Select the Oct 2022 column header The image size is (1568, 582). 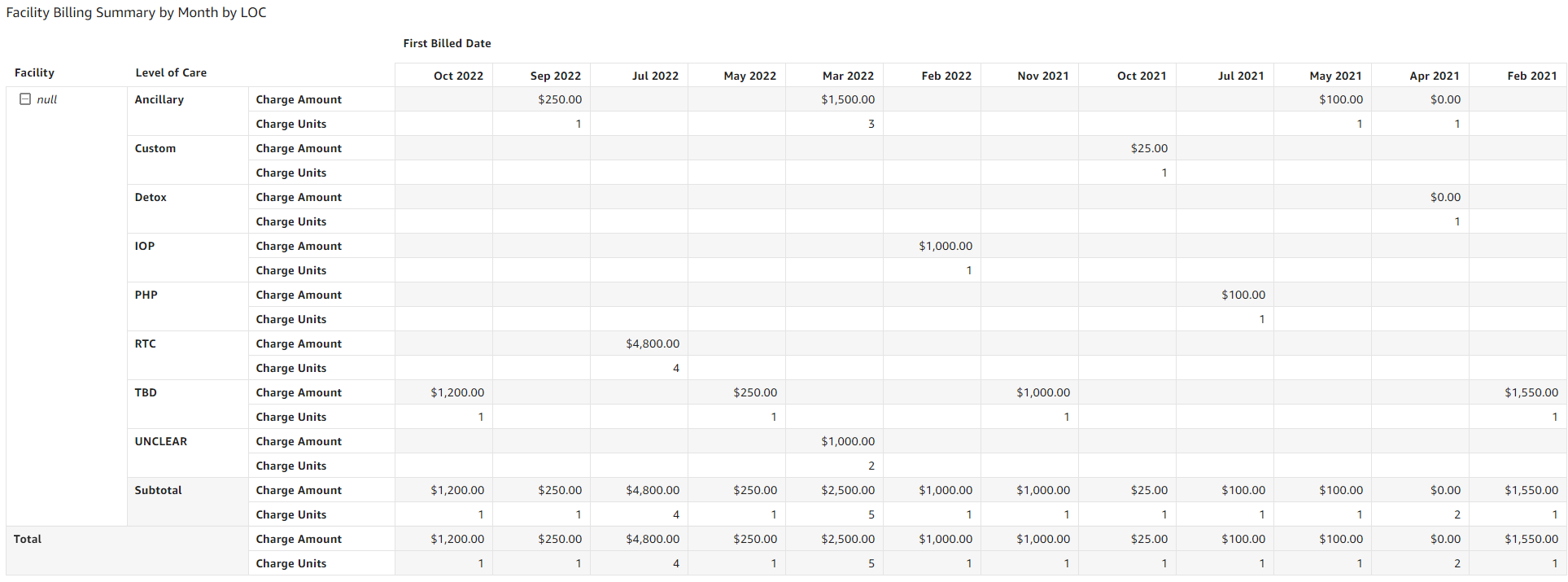point(458,76)
